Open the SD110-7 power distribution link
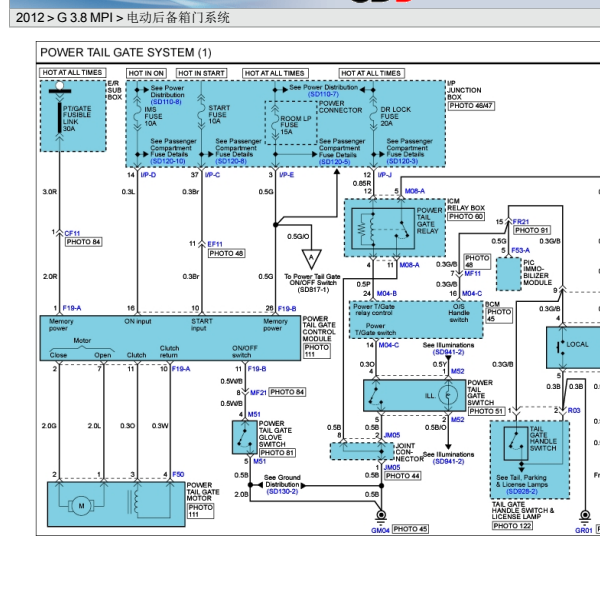 pos(323,95)
